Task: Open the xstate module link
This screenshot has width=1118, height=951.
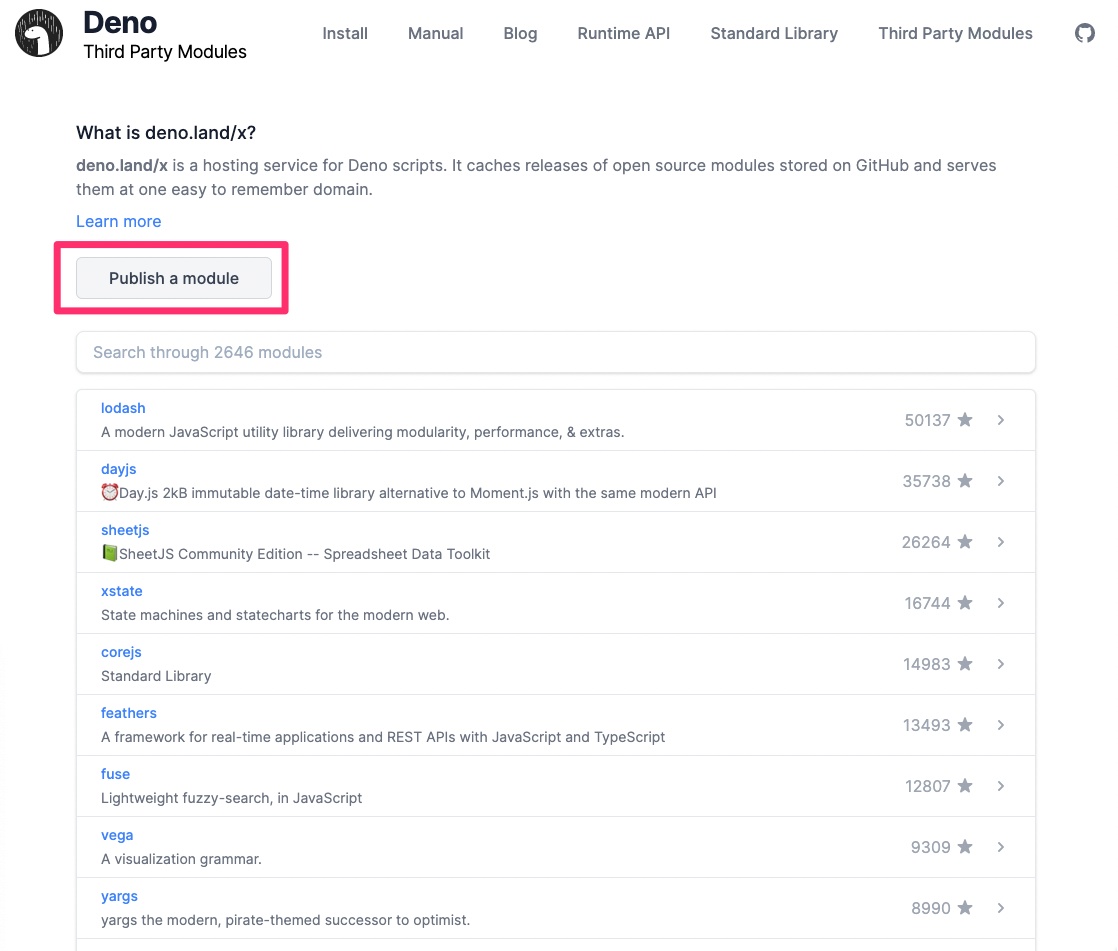Action: pos(122,591)
